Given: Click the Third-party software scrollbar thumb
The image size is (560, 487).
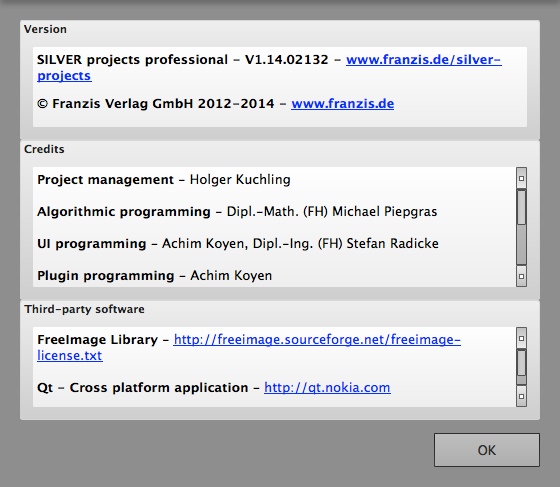Looking at the screenshot, I should pyautogui.click(x=521, y=363).
